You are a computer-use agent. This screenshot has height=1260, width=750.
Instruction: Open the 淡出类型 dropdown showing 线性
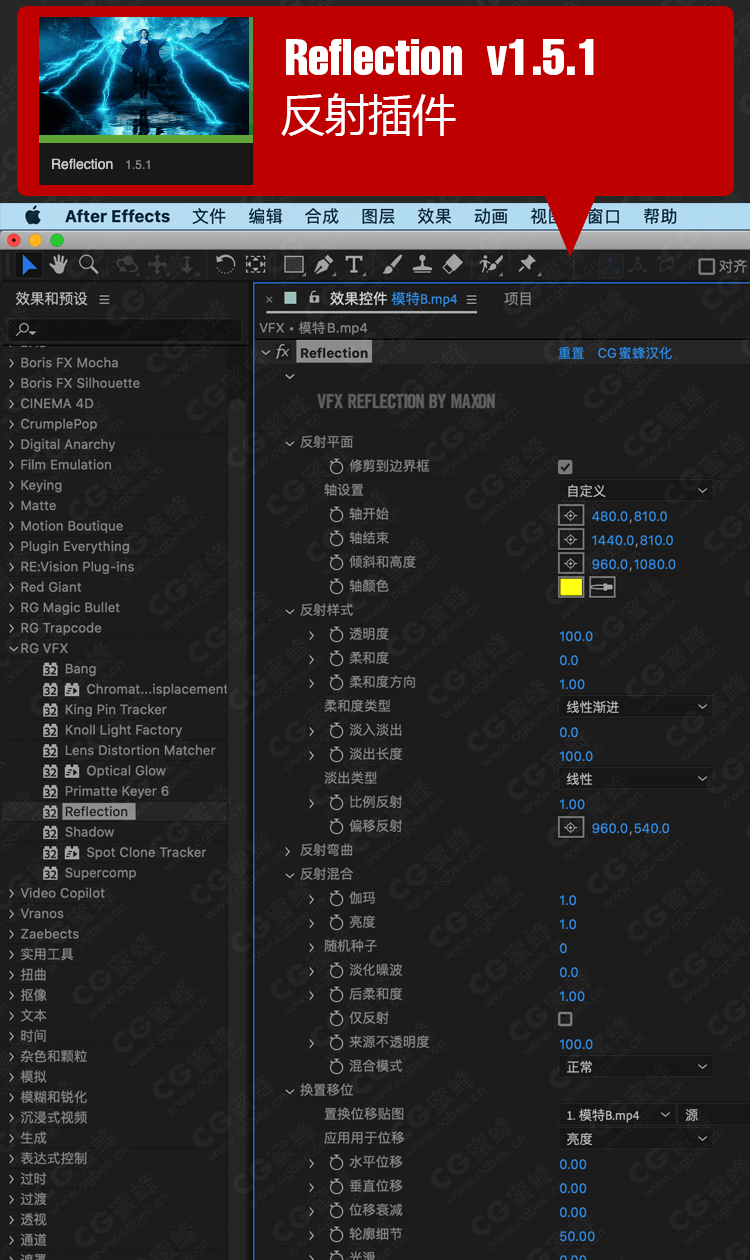coord(635,779)
